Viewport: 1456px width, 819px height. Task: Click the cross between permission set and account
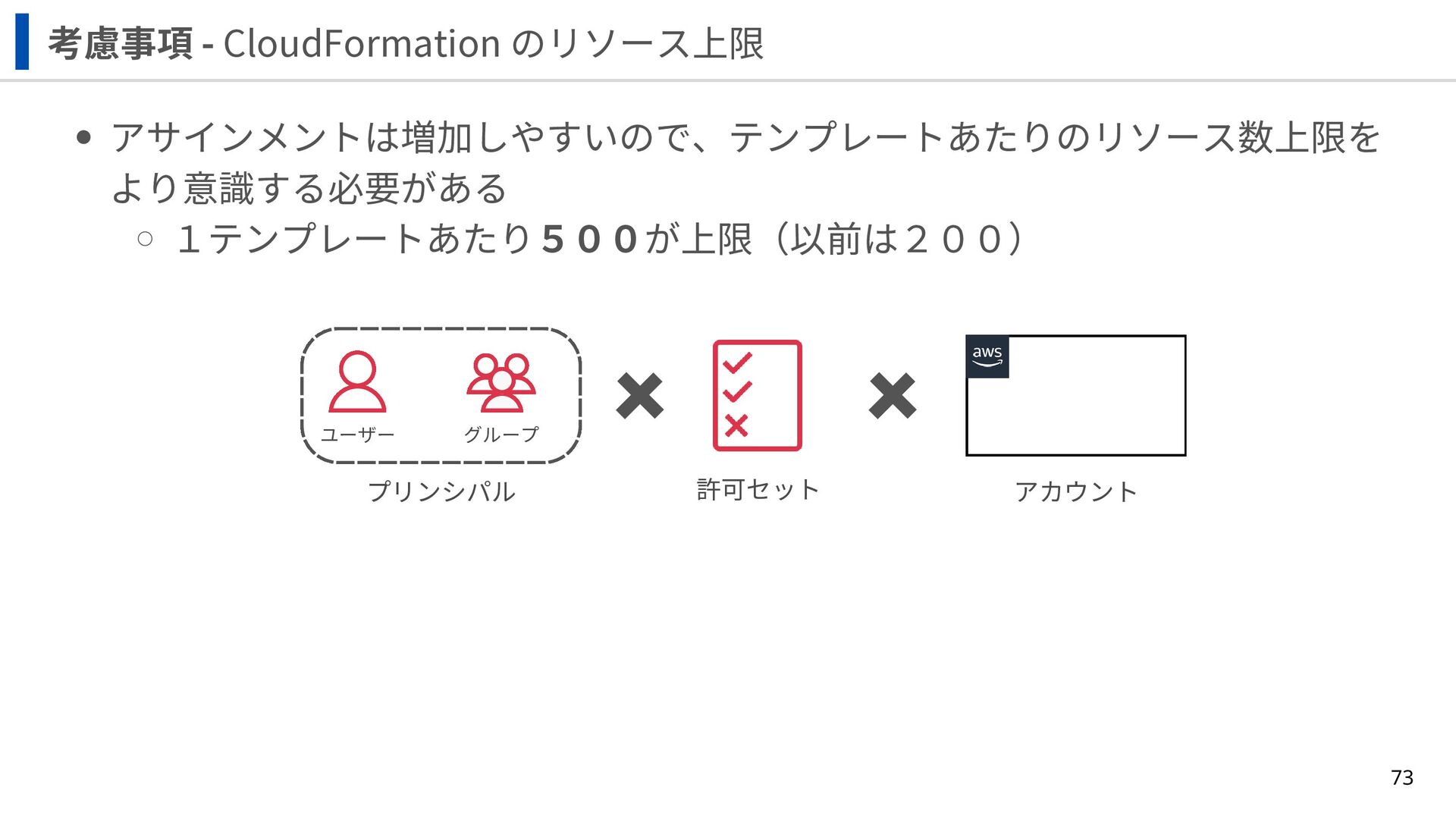coord(892,396)
